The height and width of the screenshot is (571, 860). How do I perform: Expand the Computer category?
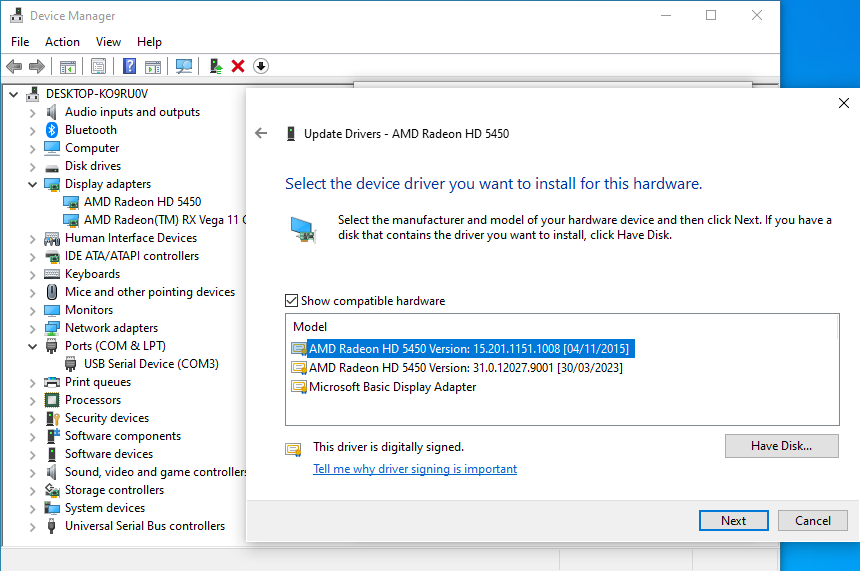coord(32,149)
